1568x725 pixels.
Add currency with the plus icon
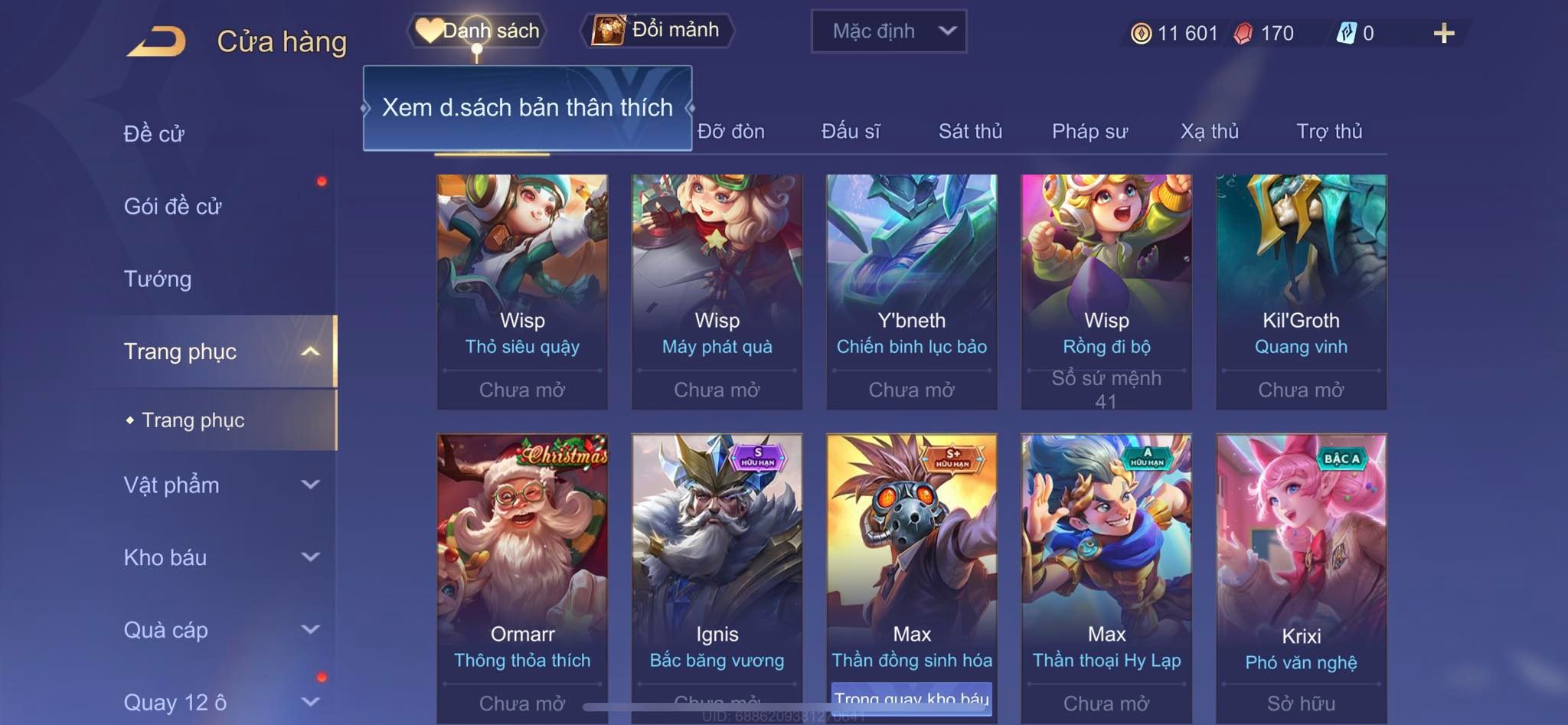[1444, 33]
